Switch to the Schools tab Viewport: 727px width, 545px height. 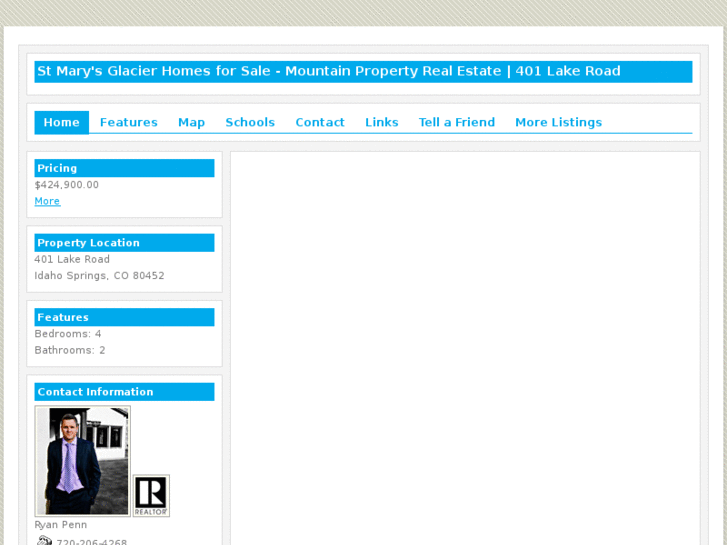(x=250, y=122)
